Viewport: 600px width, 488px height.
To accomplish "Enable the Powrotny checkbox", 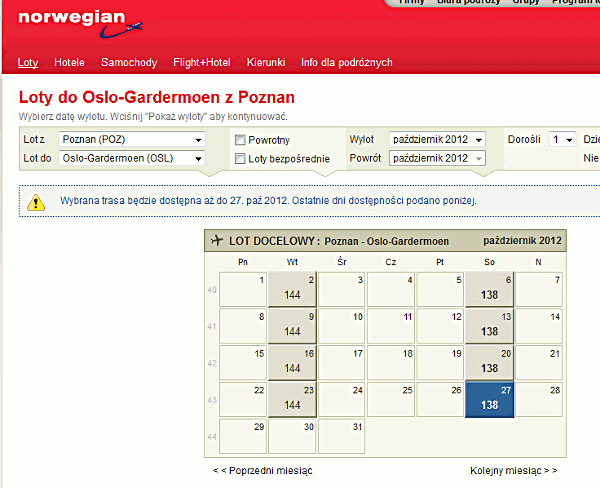I will 240,140.
